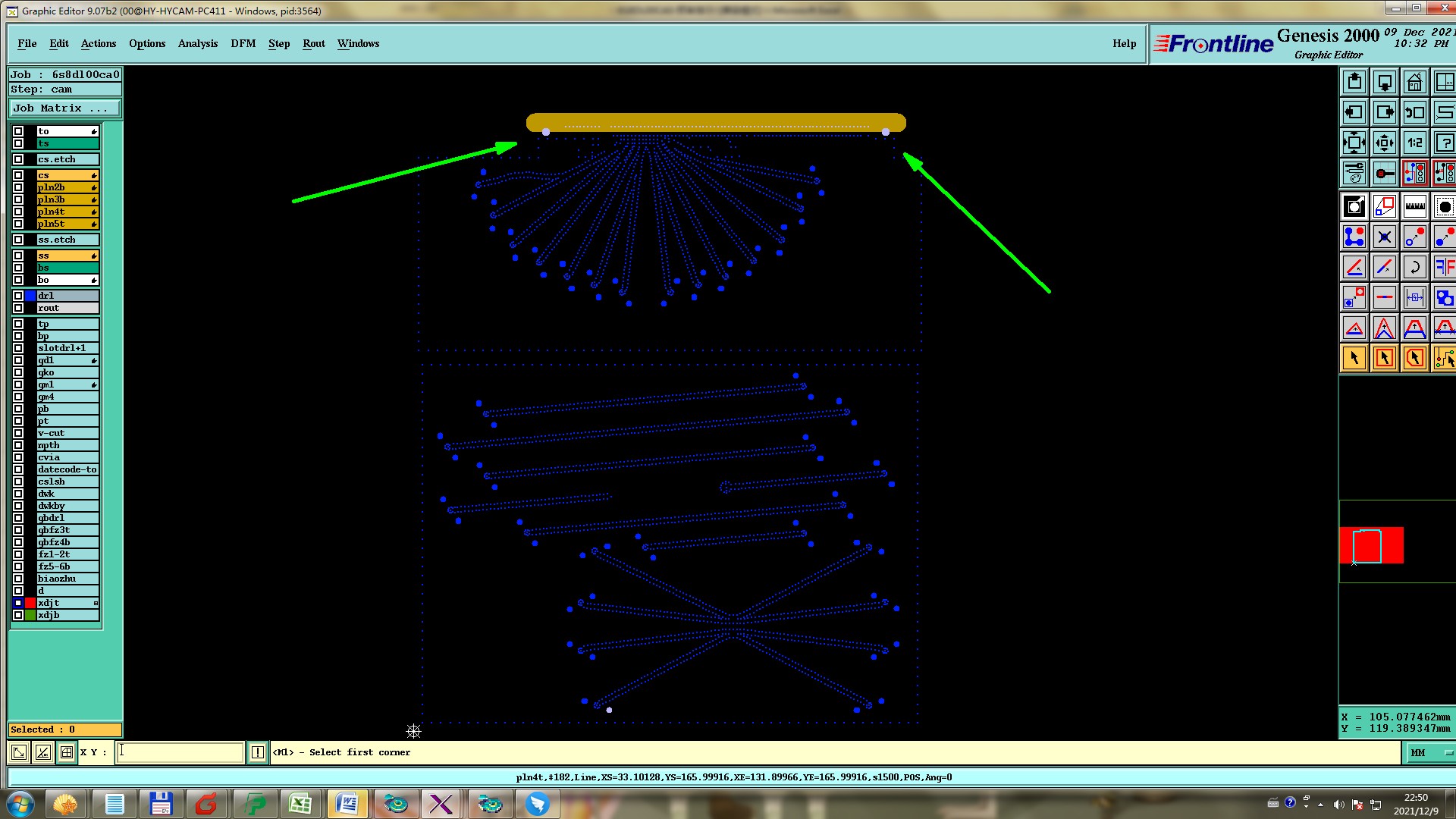Open the Analysis menu

pyautogui.click(x=198, y=43)
